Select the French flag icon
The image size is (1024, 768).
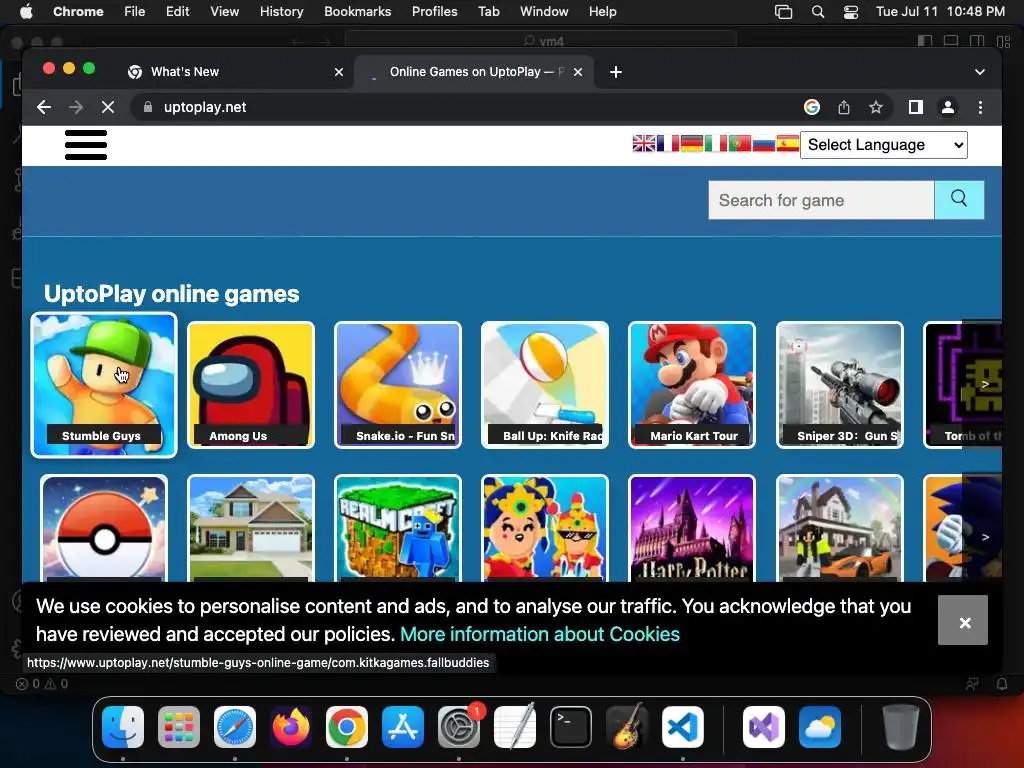point(668,144)
